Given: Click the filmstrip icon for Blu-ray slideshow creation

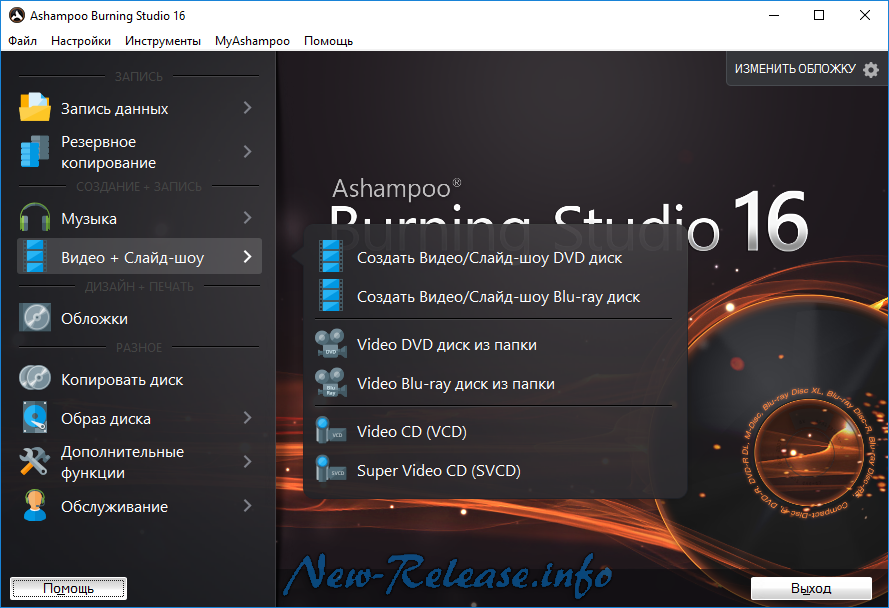Looking at the screenshot, I should [x=331, y=295].
